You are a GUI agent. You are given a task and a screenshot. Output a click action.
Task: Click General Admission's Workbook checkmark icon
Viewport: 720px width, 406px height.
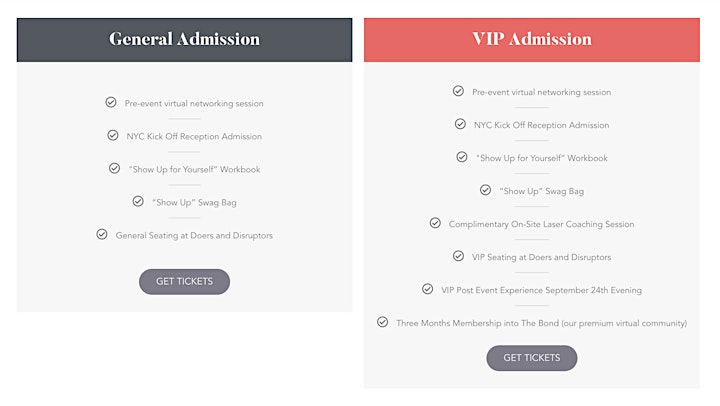point(114,168)
